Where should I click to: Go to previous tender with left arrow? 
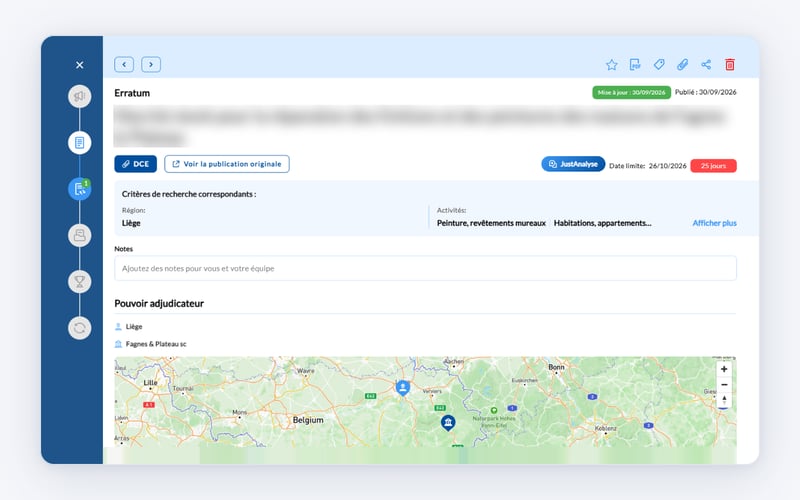[124, 64]
